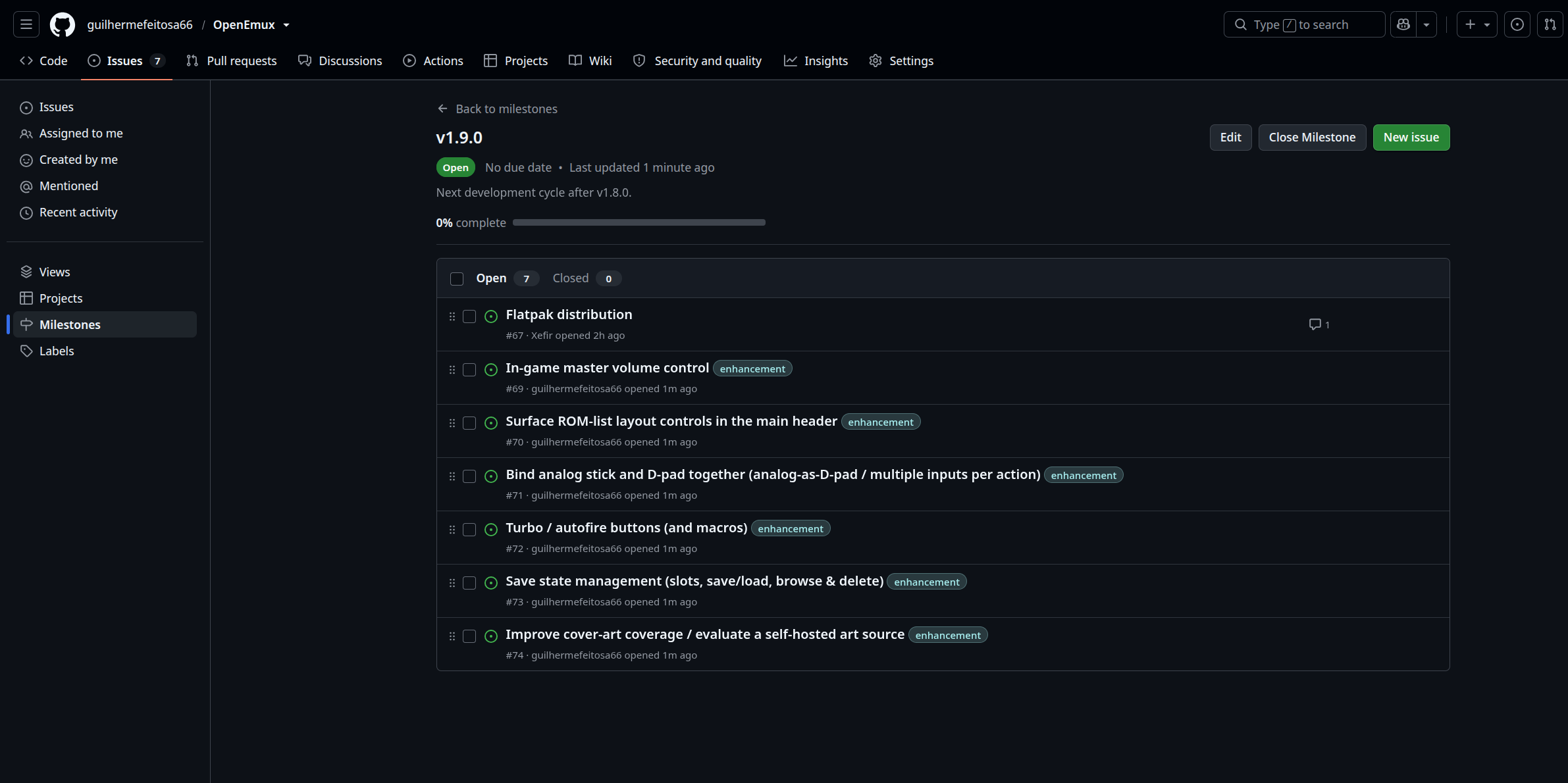The image size is (1568, 783).
Task: Show the Closed issues list
Action: coord(586,278)
